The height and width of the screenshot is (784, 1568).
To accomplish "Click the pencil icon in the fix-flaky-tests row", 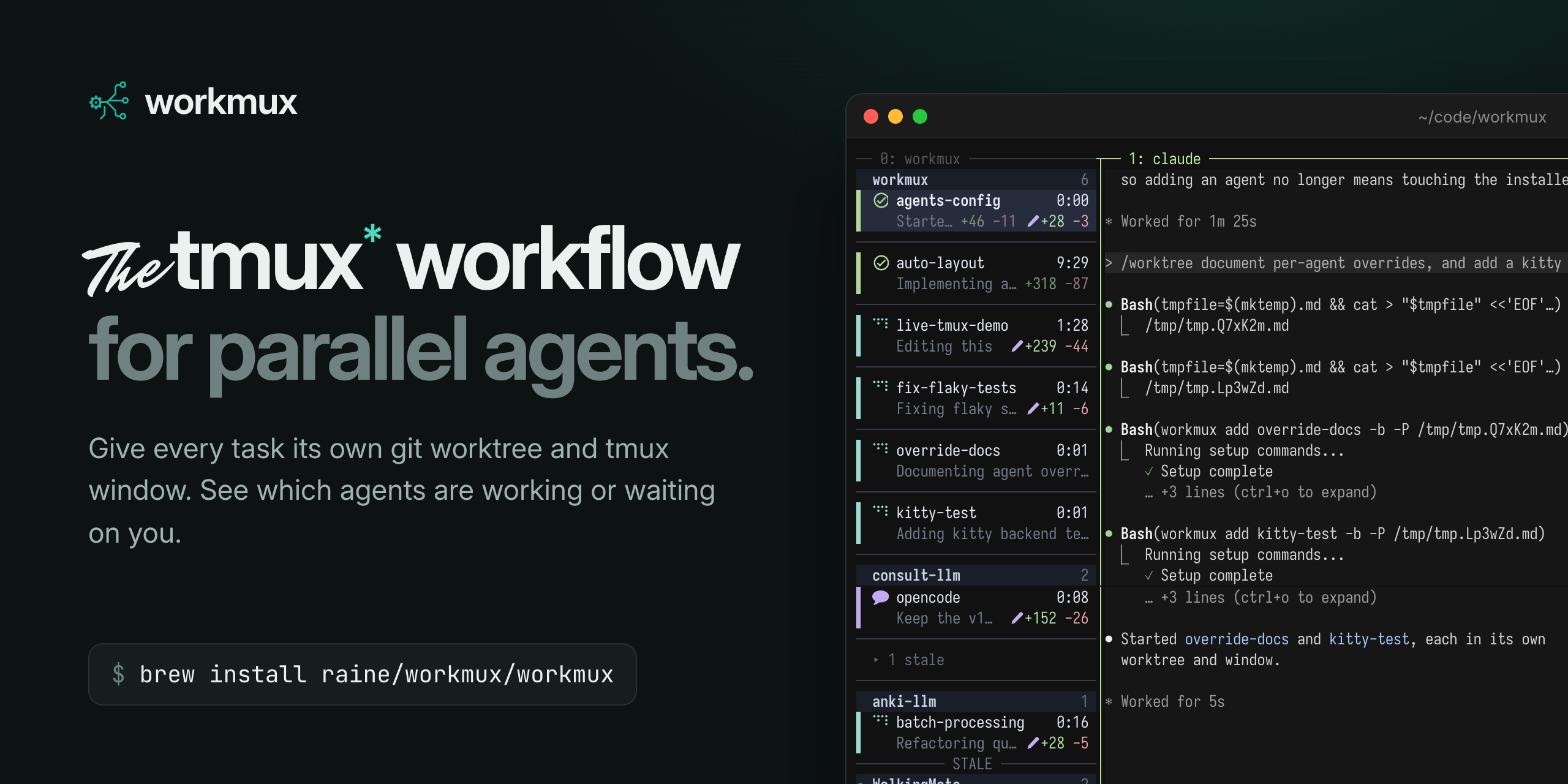I will coord(1033,409).
